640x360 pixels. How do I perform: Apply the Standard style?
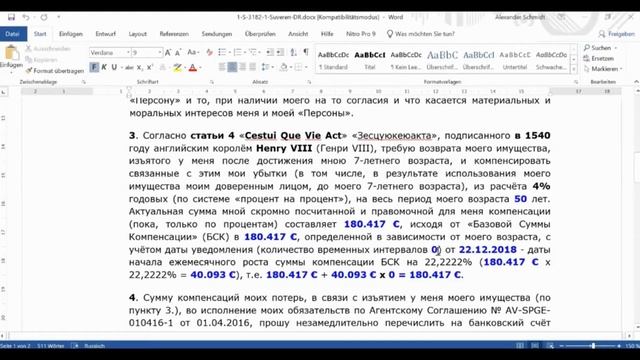tap(333, 59)
